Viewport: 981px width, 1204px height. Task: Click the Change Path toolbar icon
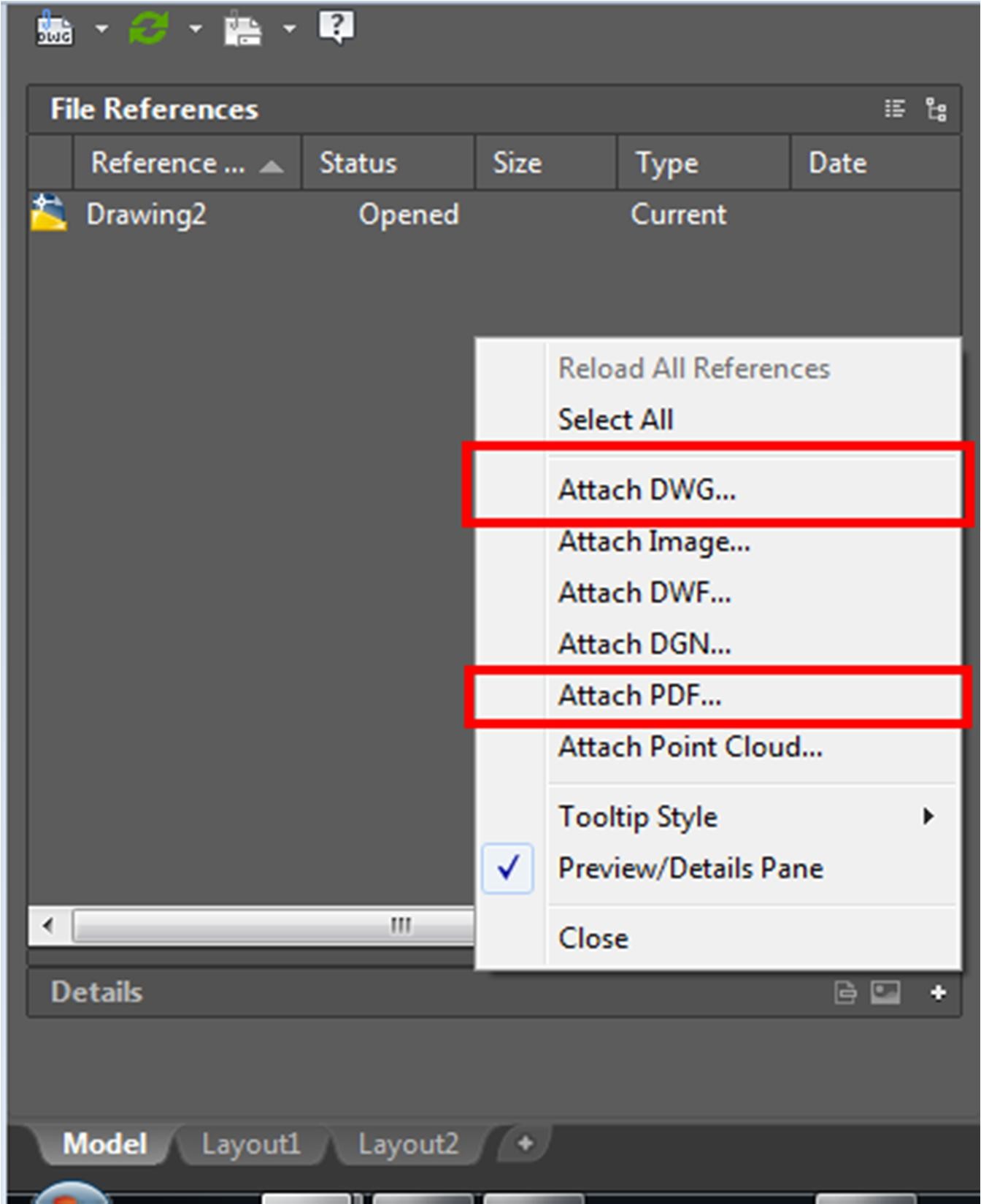click(x=242, y=30)
